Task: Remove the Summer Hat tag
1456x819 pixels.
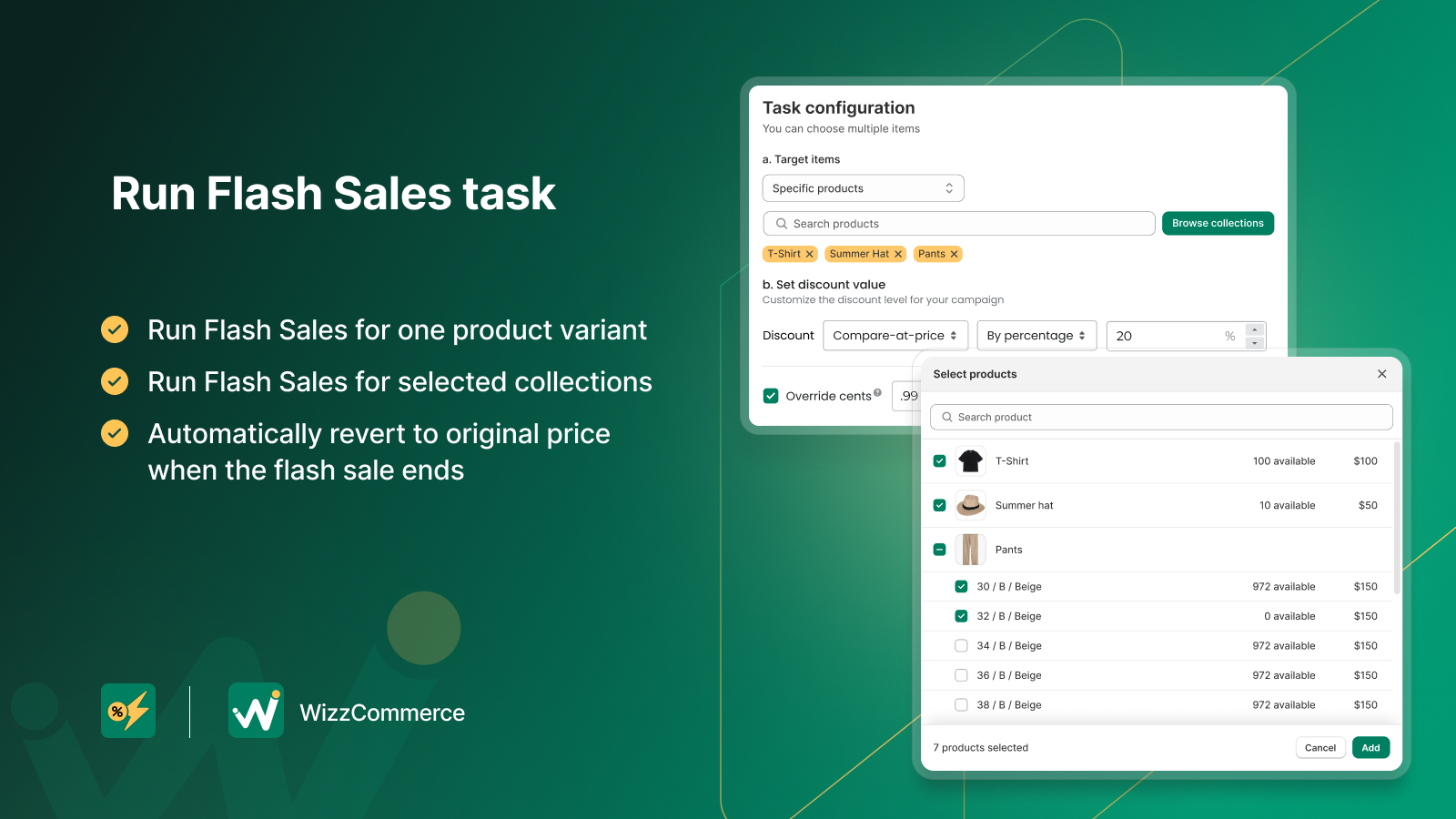Action: [x=898, y=254]
